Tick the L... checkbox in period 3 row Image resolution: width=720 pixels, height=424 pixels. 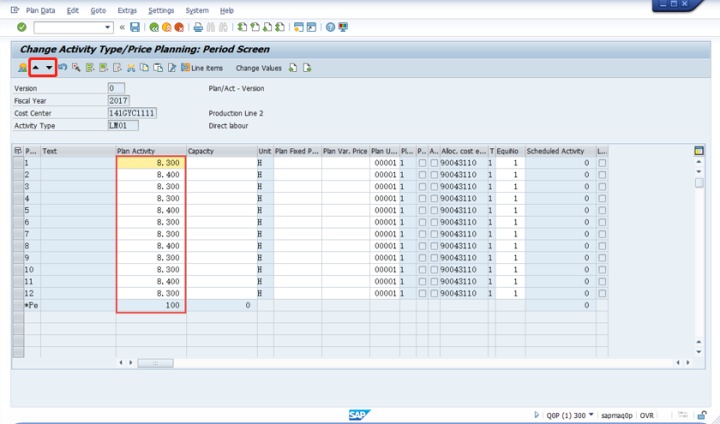tap(602, 187)
